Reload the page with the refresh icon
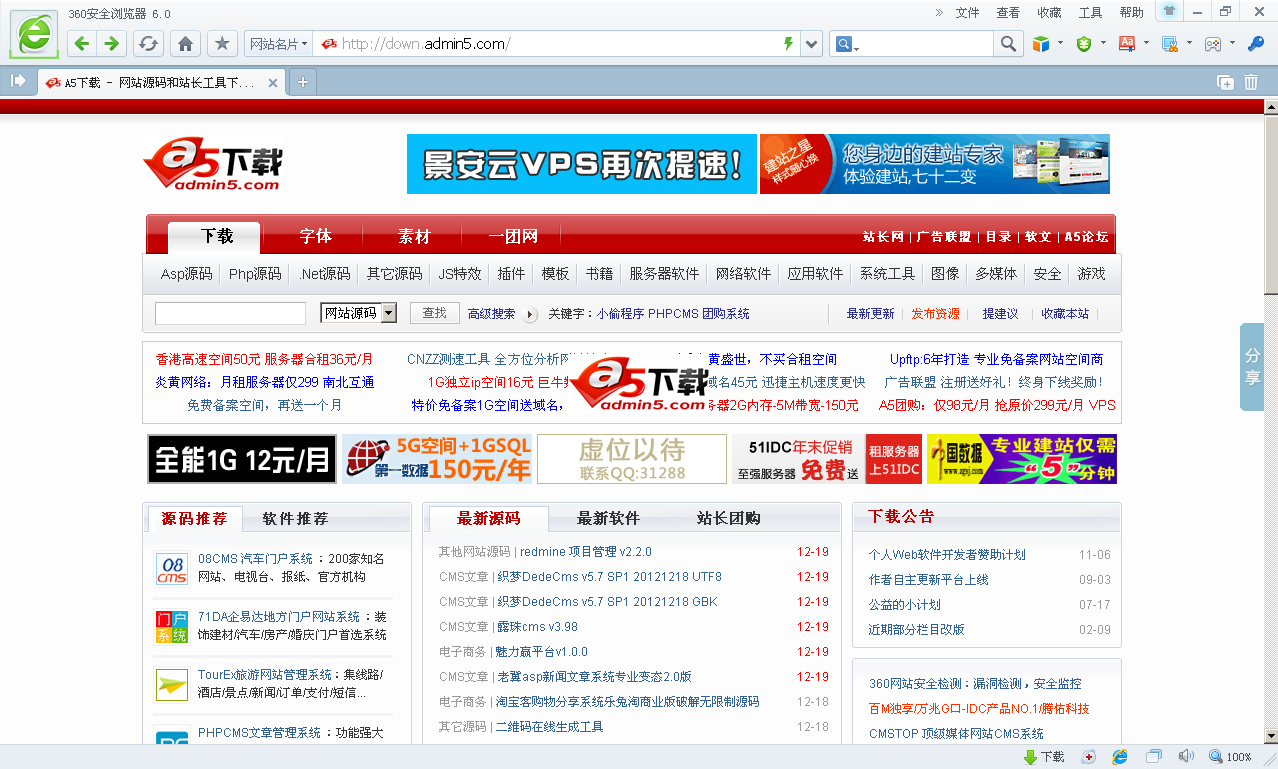 [148, 44]
